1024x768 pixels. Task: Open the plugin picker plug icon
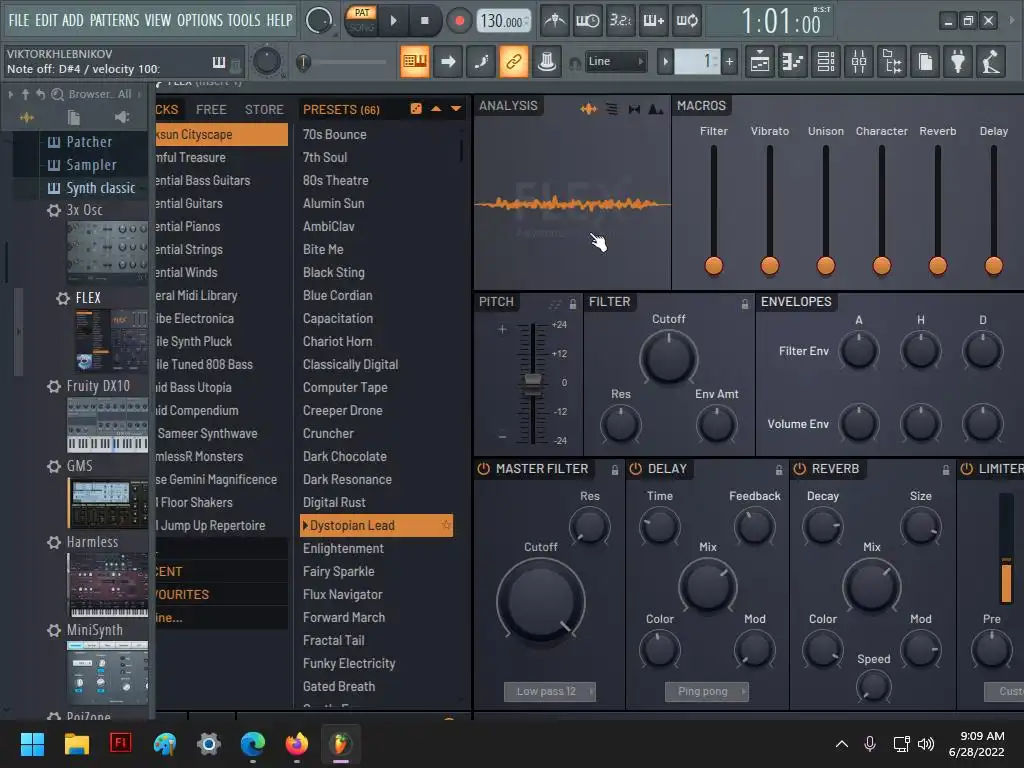pos(958,62)
